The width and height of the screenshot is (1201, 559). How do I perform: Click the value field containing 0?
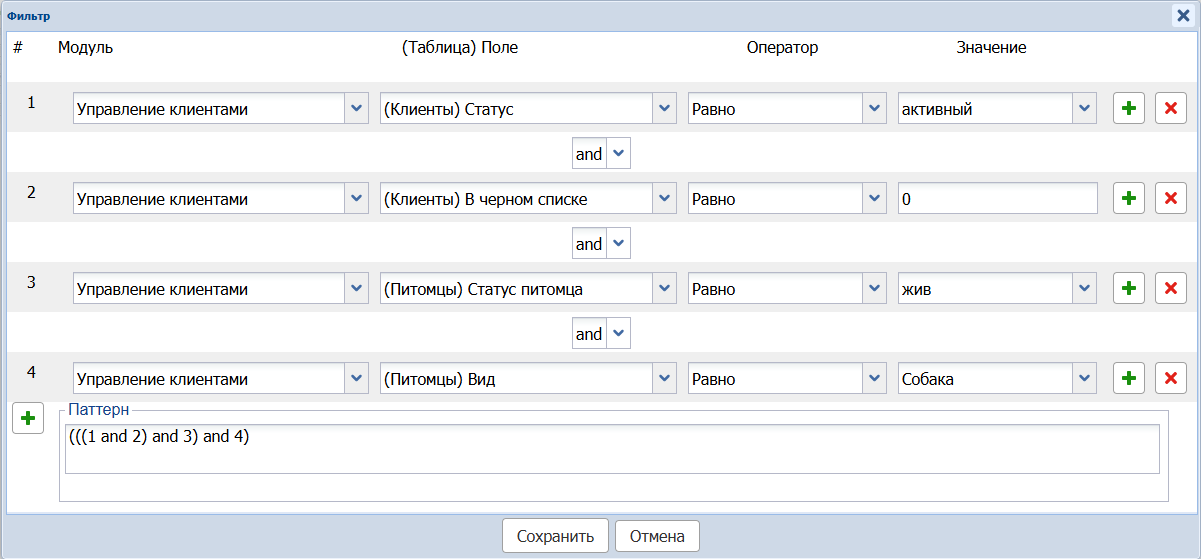997,199
